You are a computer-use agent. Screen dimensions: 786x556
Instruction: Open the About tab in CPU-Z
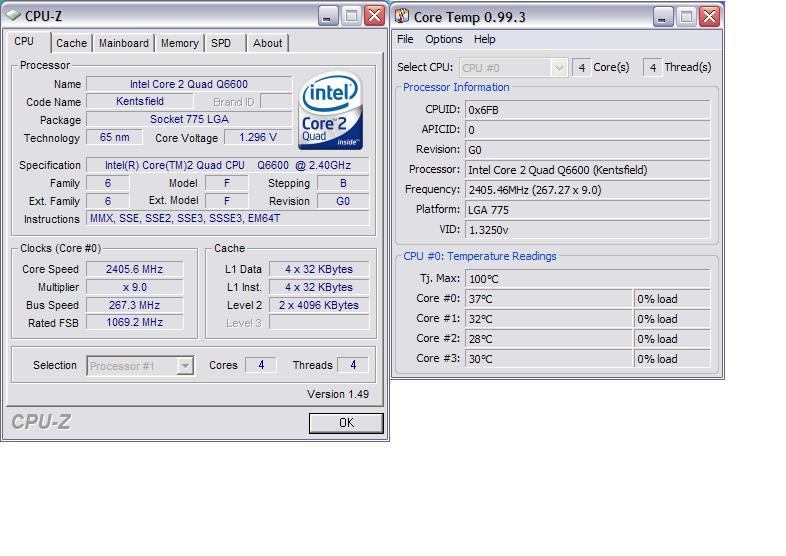(x=267, y=43)
